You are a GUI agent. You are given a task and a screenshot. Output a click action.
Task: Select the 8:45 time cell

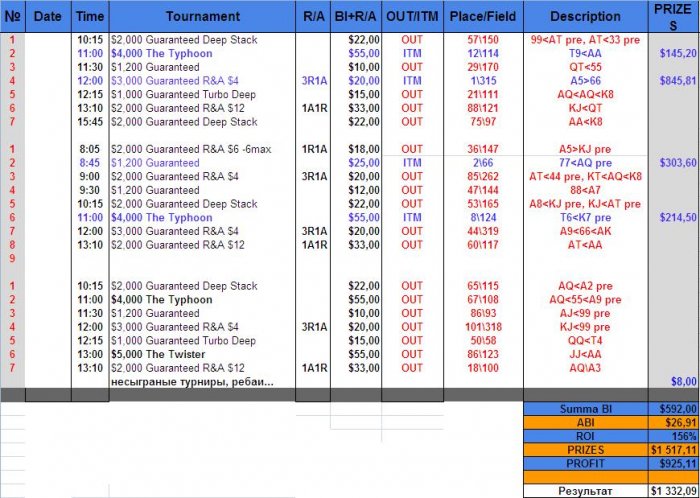[x=90, y=163]
